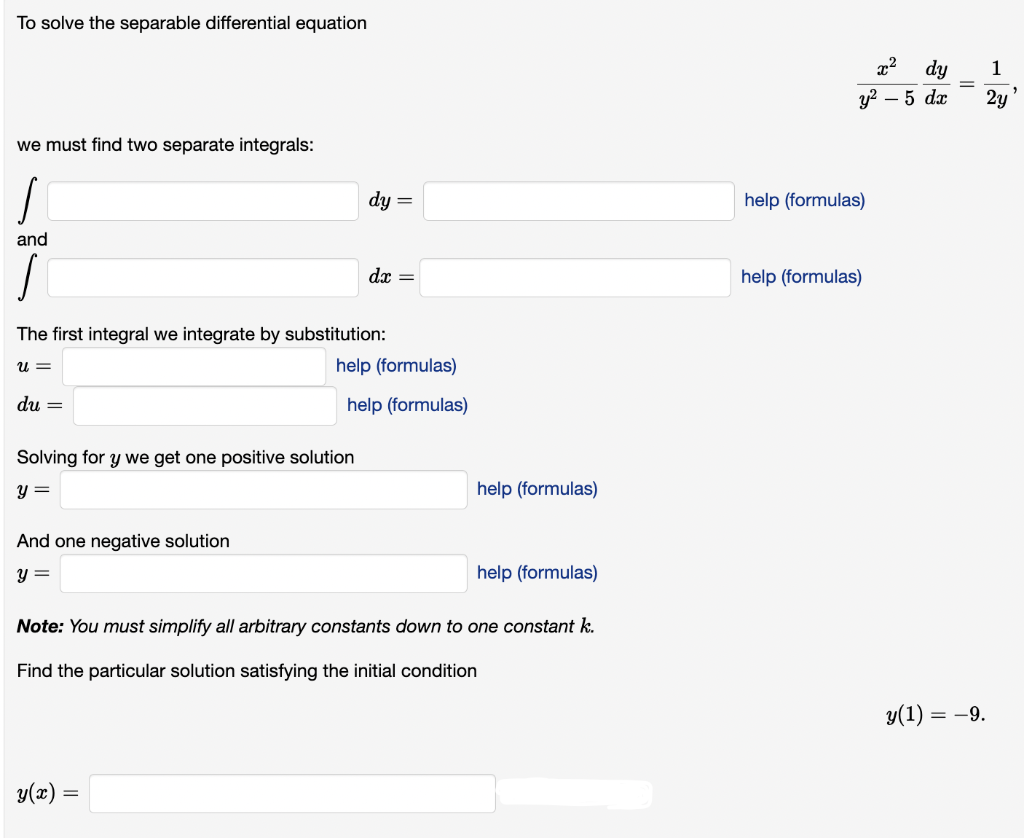Select the answer box after dx =

(x=577, y=277)
